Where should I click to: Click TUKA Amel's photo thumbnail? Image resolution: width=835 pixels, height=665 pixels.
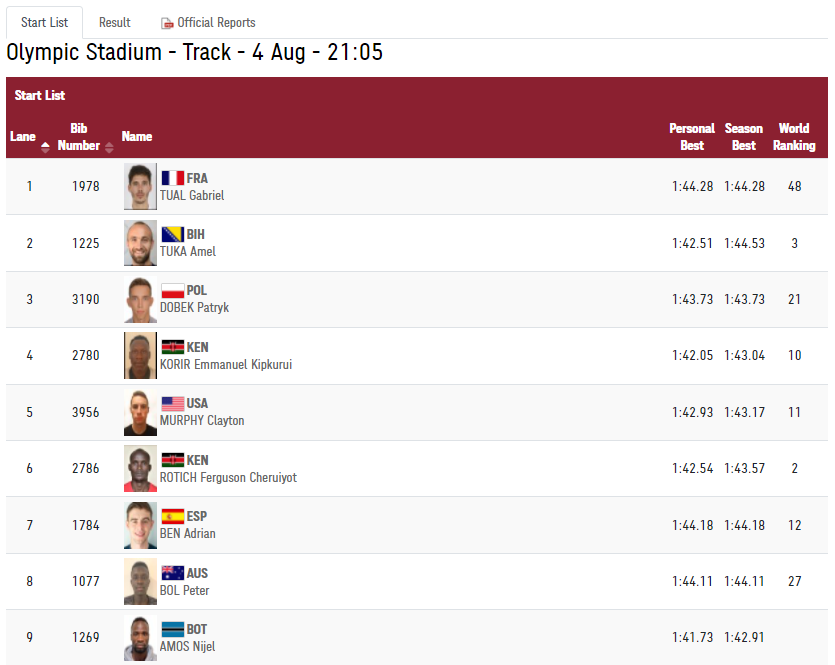[141, 243]
